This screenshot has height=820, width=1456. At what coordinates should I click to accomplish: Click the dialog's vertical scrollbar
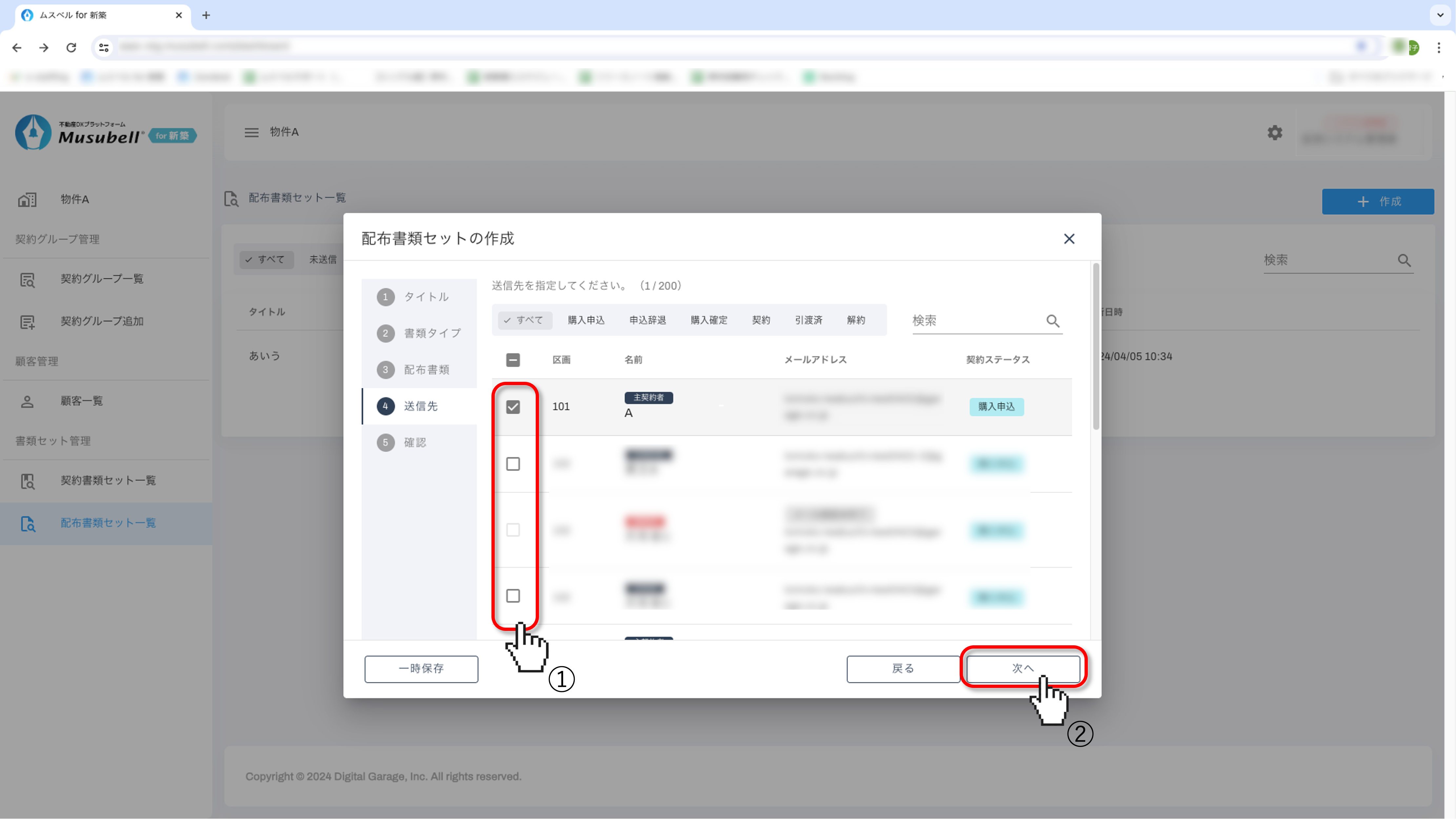pyautogui.click(x=1096, y=346)
